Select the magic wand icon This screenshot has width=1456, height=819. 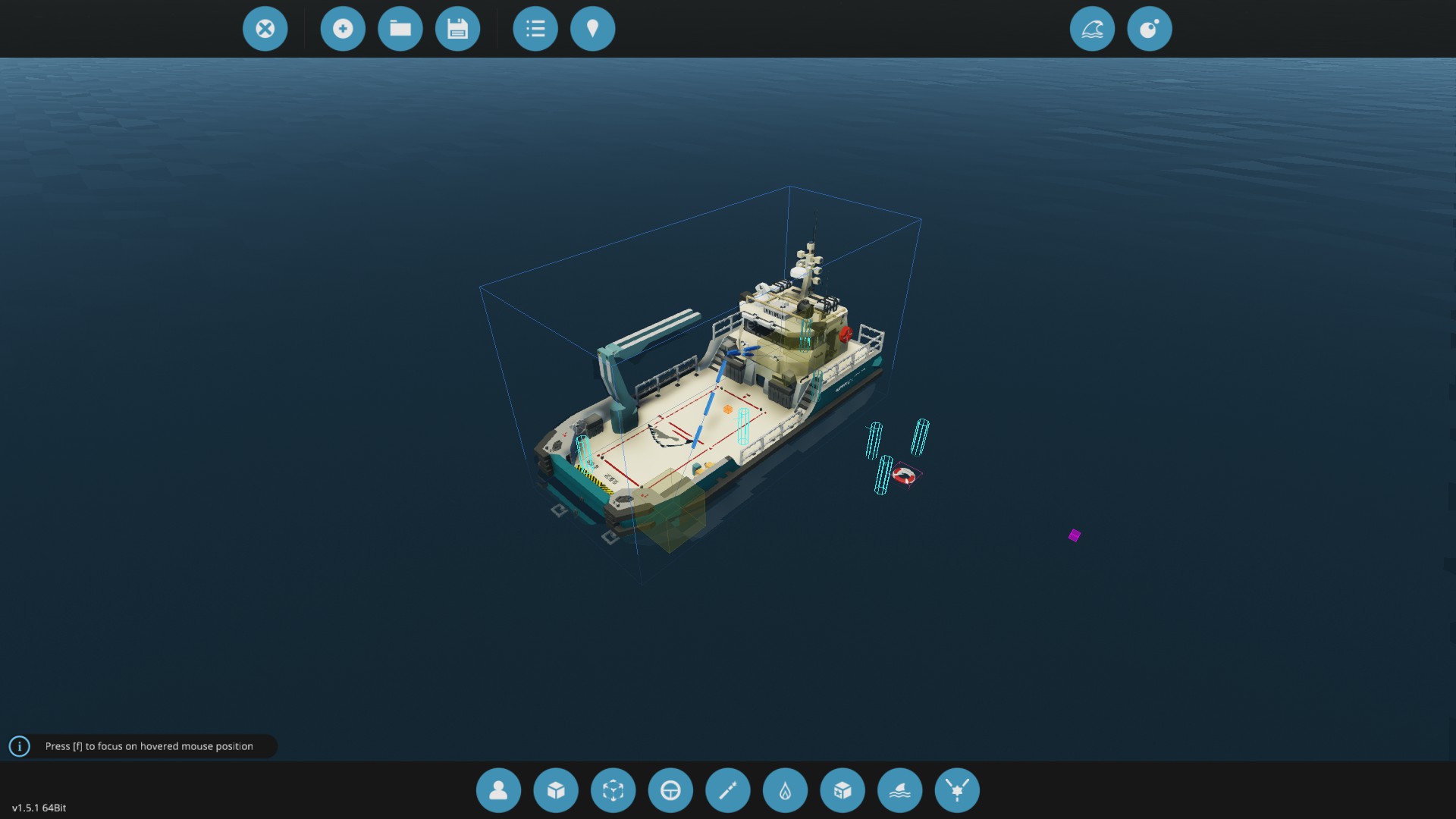[x=728, y=790]
